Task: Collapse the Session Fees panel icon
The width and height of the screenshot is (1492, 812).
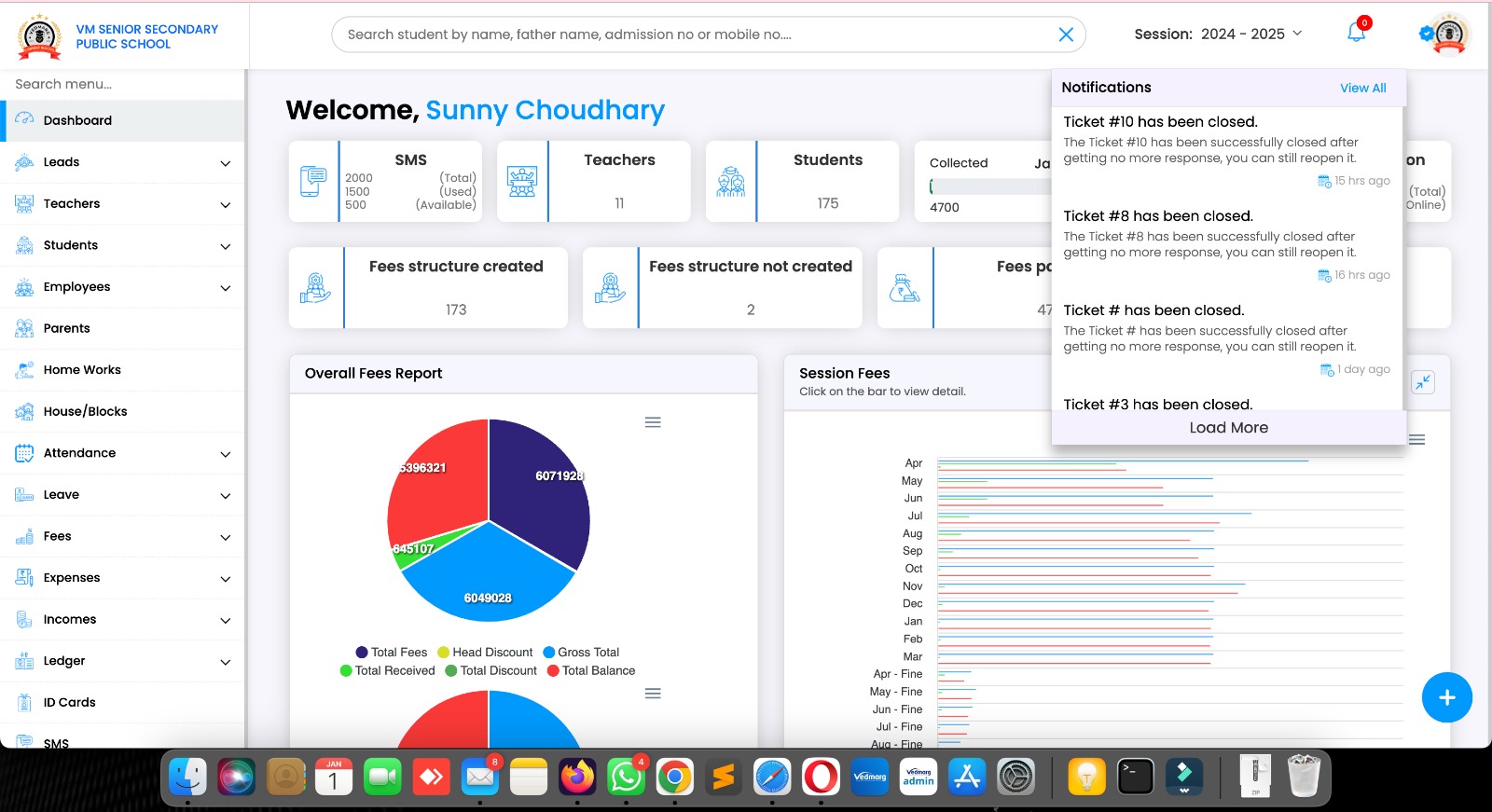Action: [1422, 382]
